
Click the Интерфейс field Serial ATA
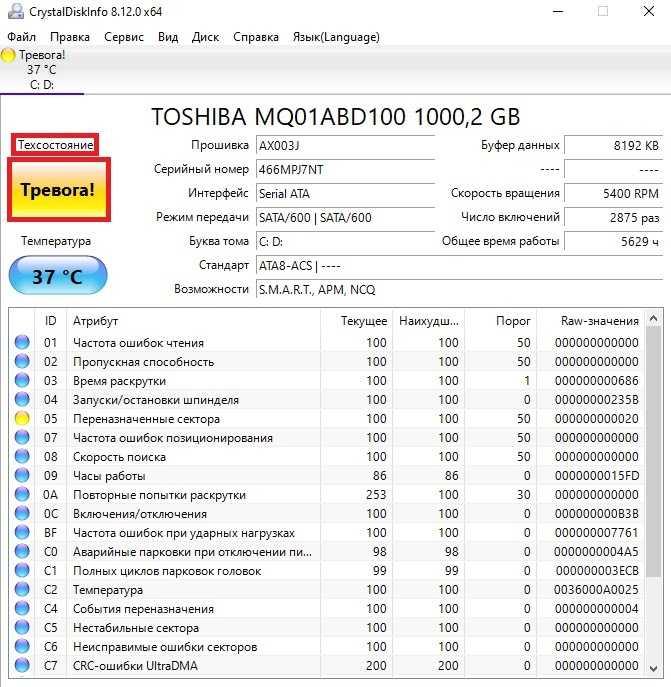(345, 194)
